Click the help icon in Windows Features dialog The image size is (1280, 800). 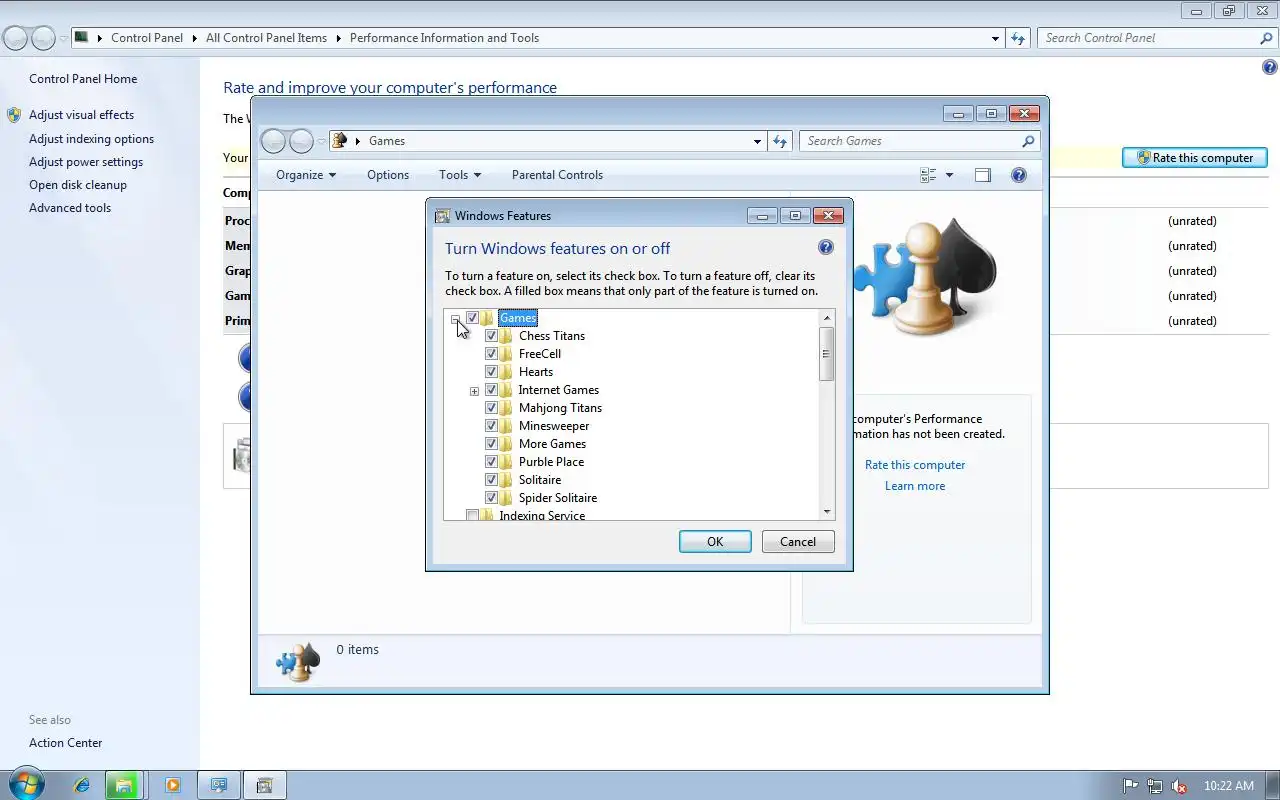826,247
